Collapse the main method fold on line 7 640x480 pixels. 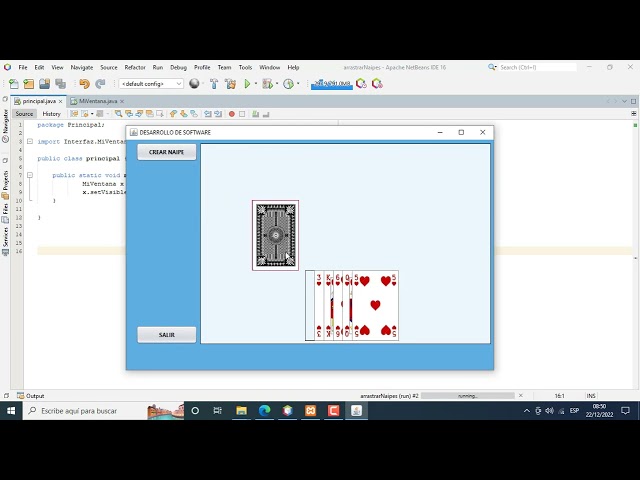coord(30,175)
